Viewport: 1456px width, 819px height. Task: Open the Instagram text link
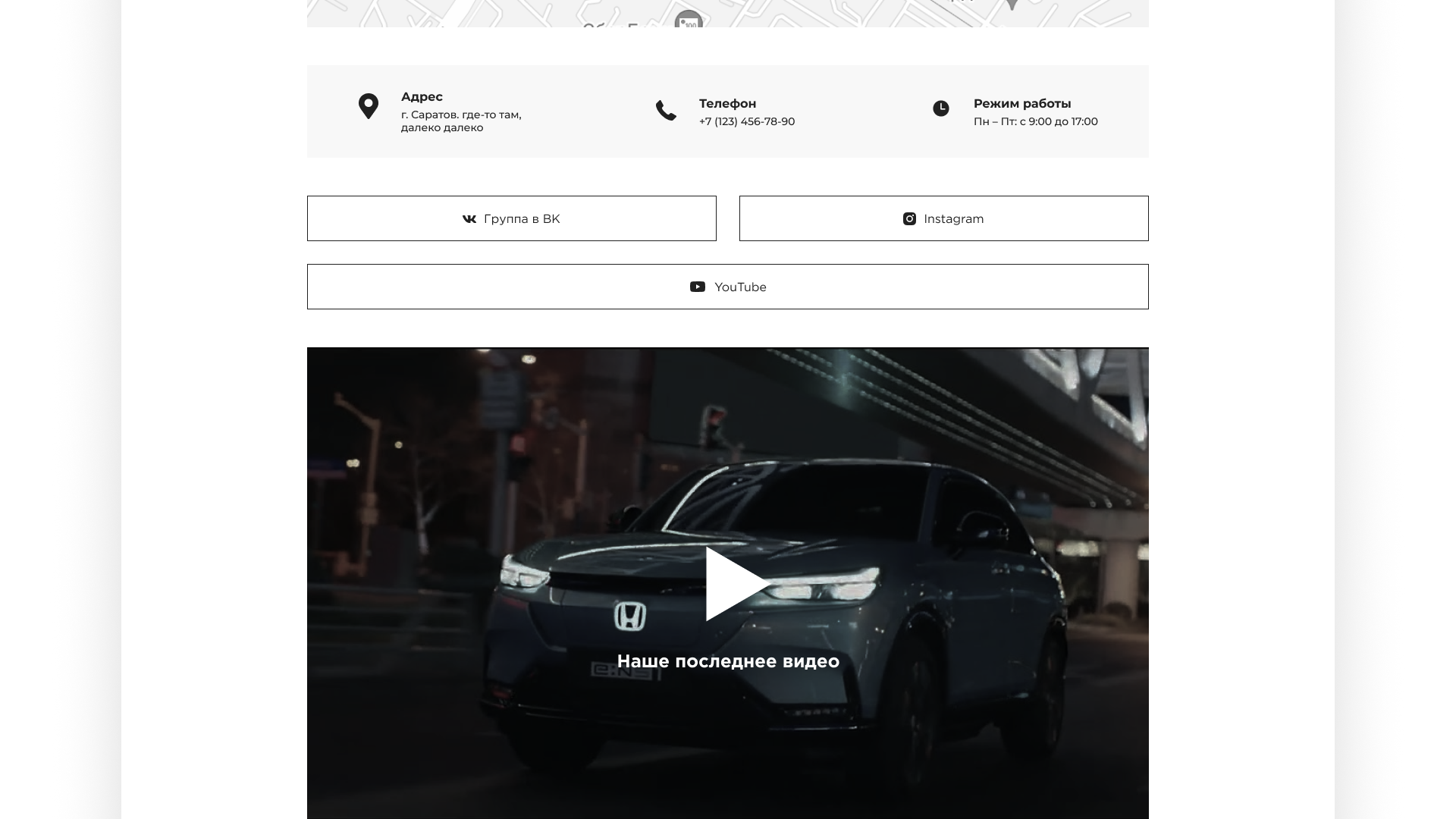[x=953, y=219]
